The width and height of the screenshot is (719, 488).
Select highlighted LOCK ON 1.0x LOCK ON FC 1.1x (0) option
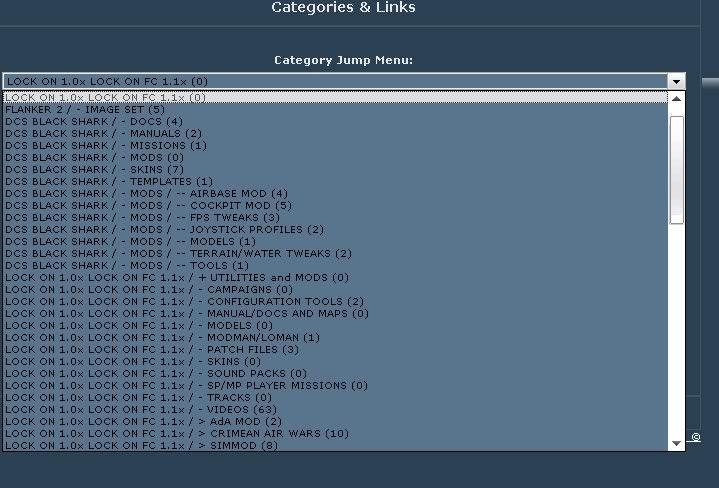[335, 97]
